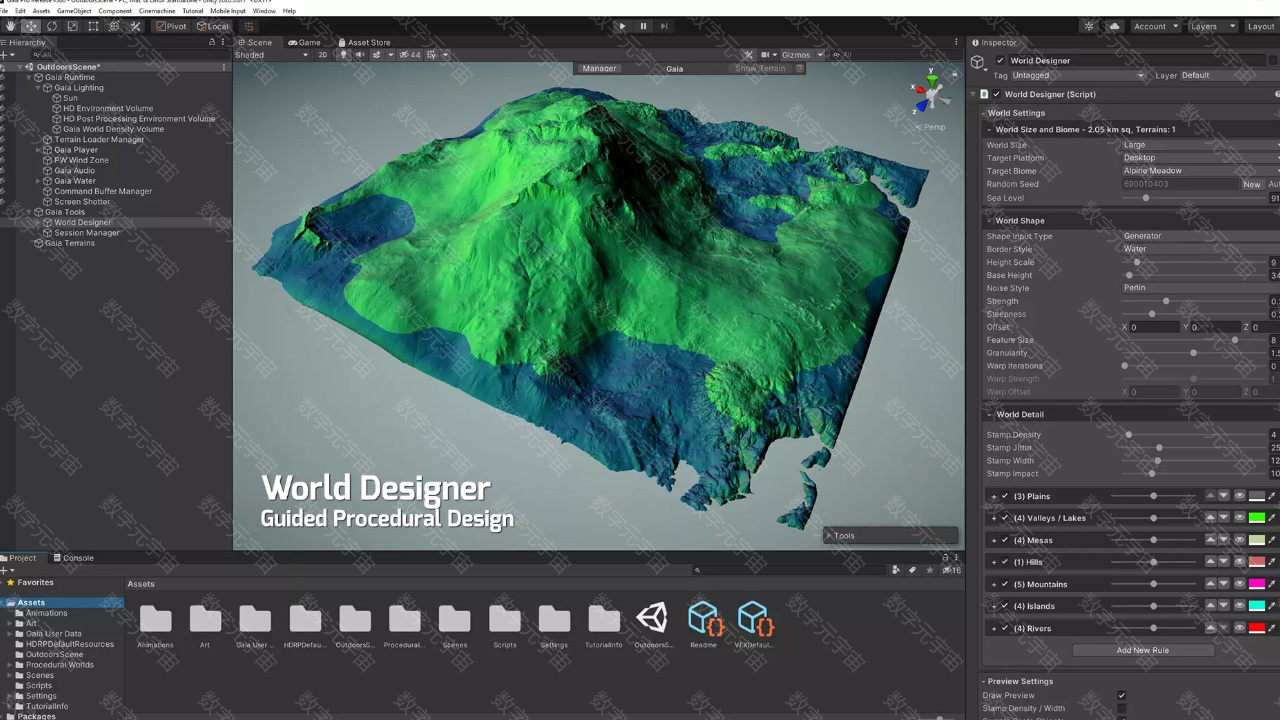Enable Stamp Density / Width checkbox

(x=1122, y=708)
